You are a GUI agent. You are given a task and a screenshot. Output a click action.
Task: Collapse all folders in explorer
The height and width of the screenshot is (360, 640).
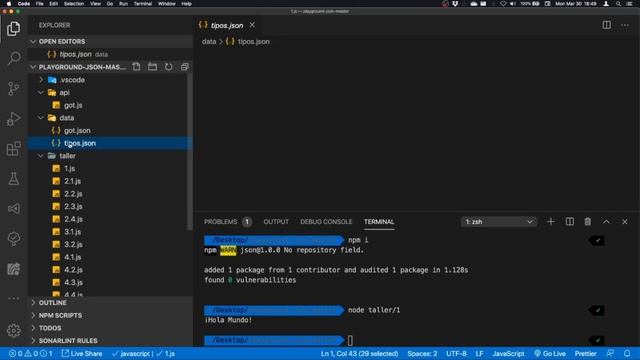(x=184, y=67)
